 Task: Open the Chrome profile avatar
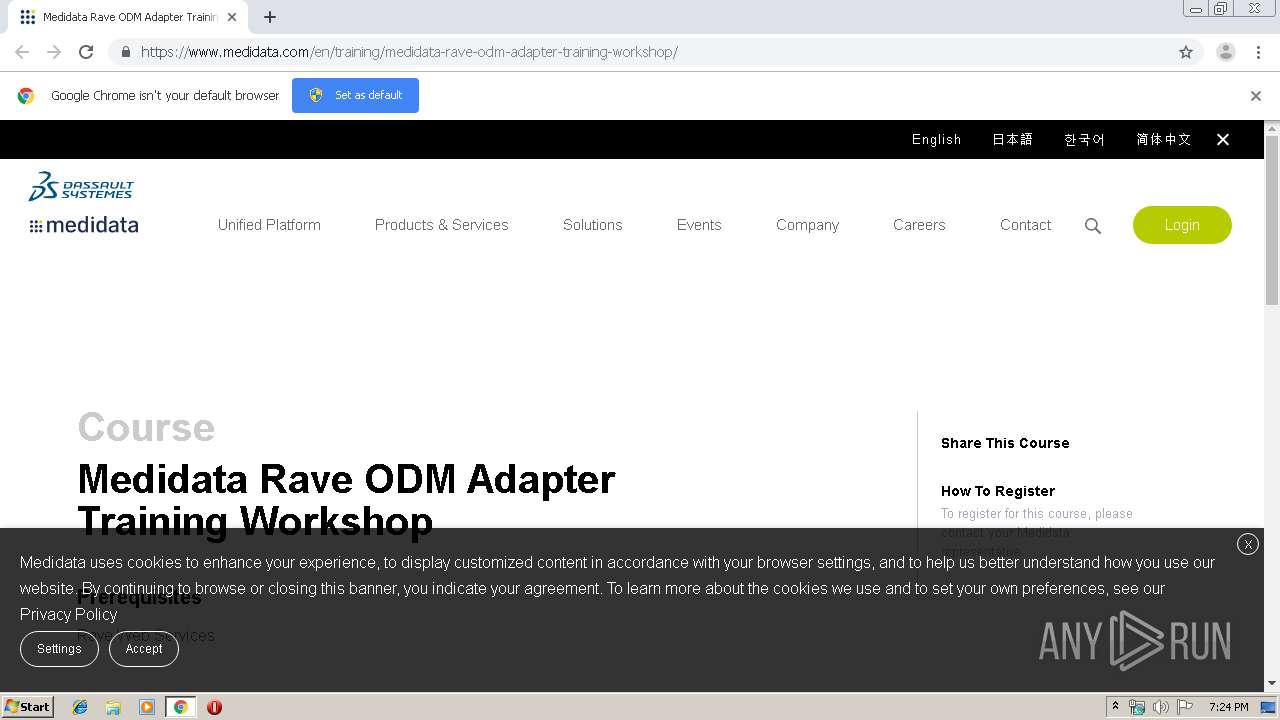pyautogui.click(x=1226, y=52)
